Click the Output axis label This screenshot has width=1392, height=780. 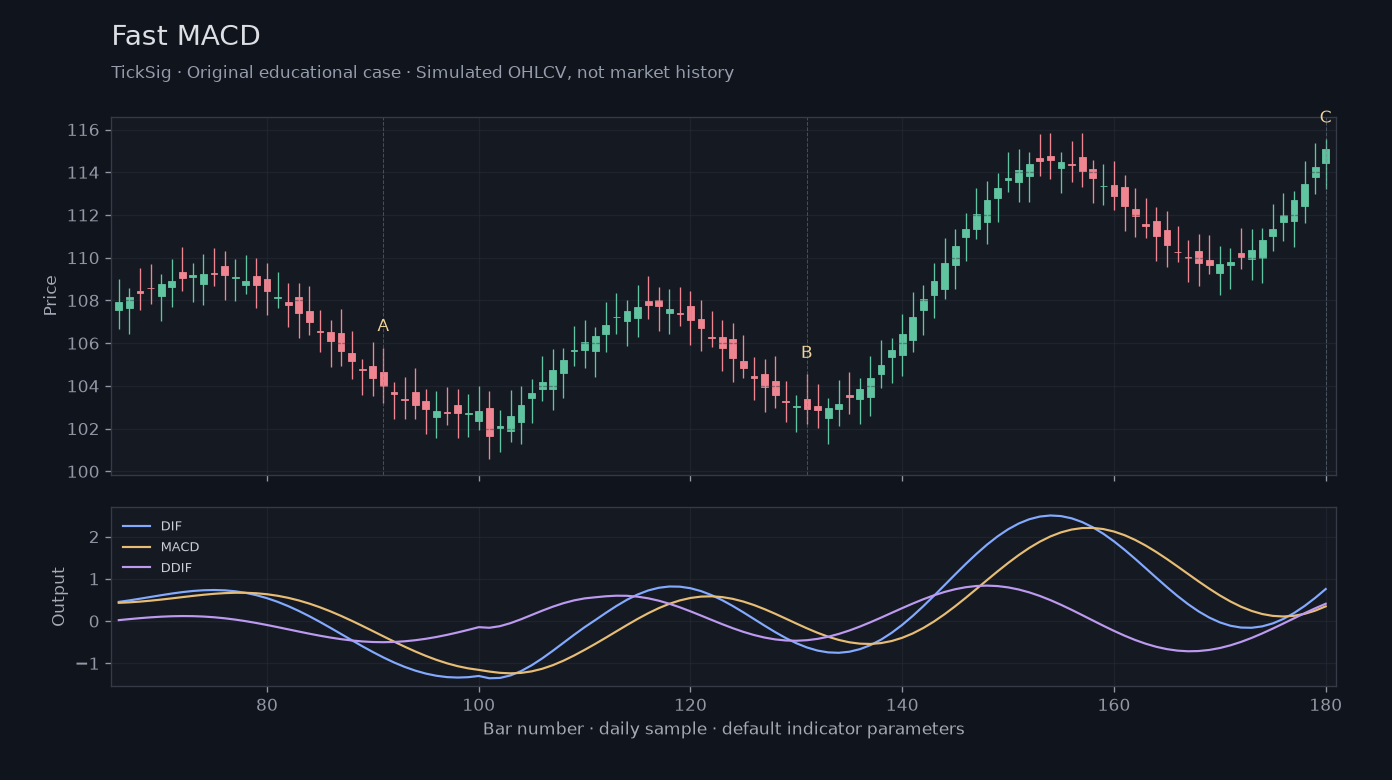59,597
